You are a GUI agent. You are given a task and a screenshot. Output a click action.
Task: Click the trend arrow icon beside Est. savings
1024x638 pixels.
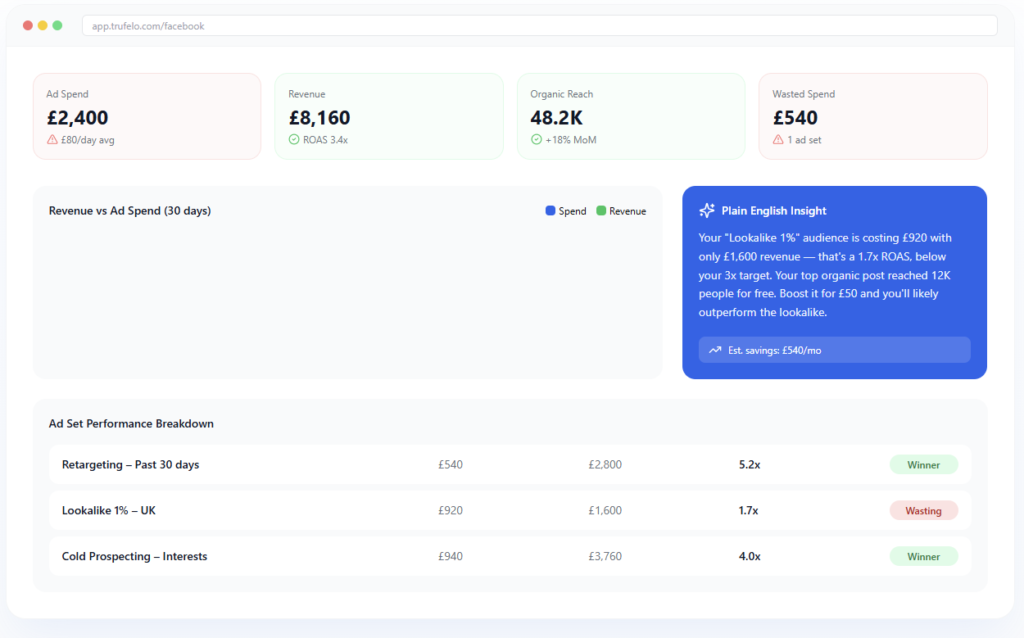(x=715, y=350)
